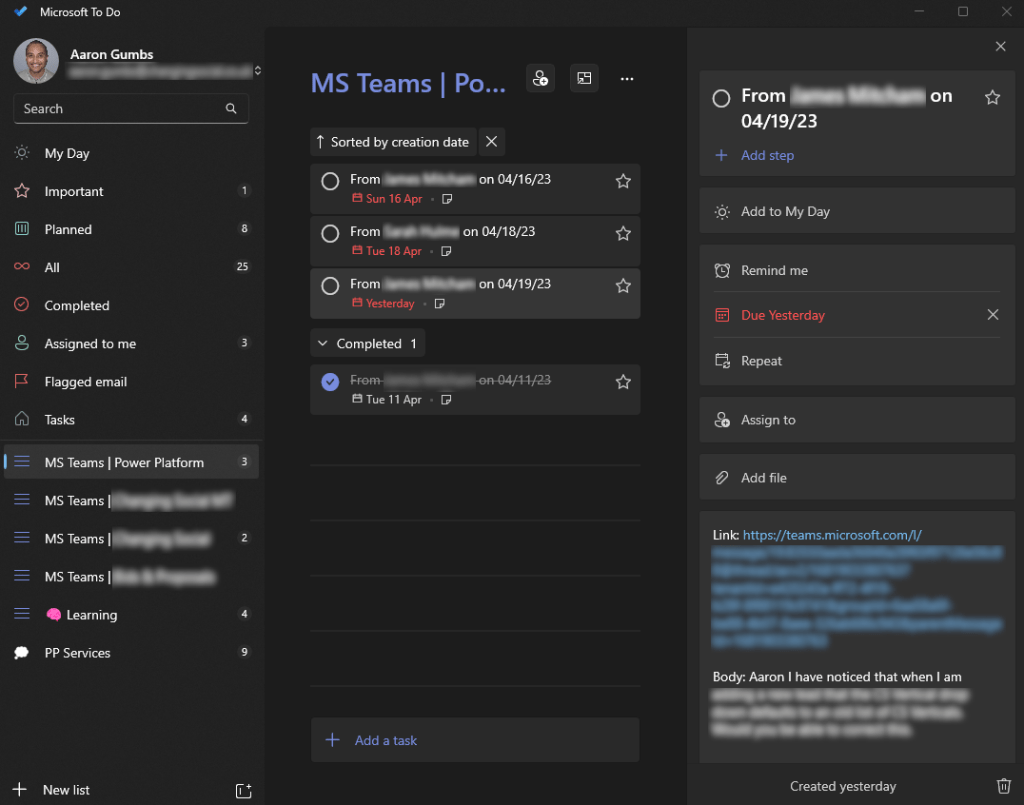Star the task from 04/18/23 as important
This screenshot has width=1024, height=805.
[x=623, y=233]
